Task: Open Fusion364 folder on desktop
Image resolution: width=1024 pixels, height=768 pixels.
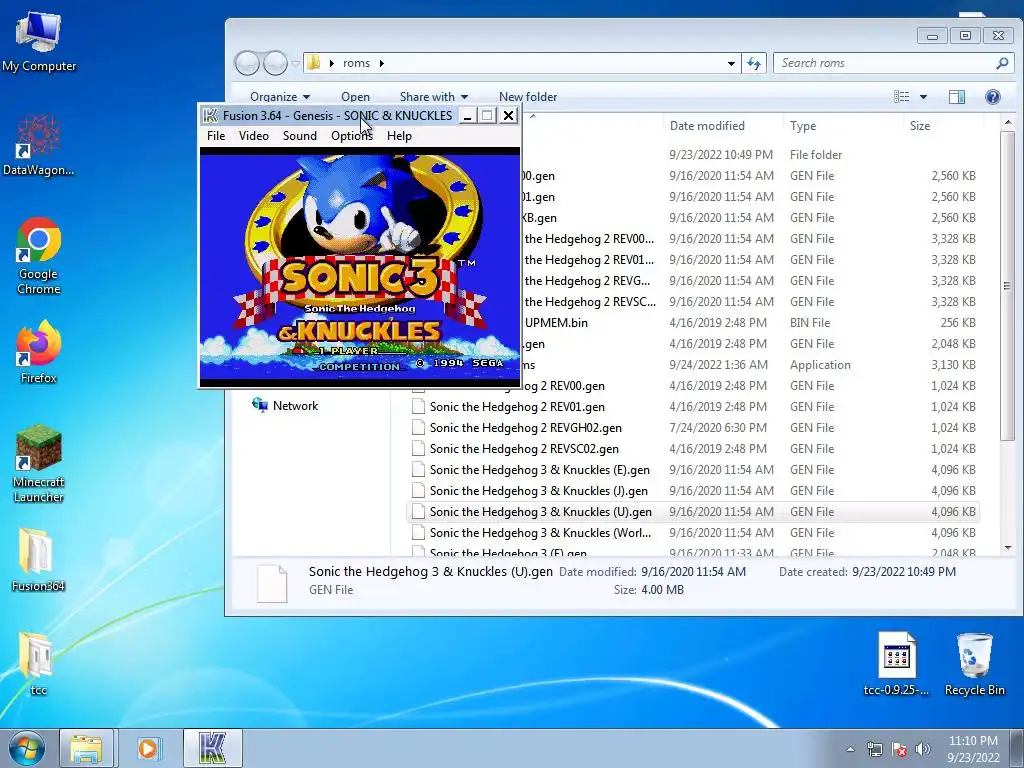Action: pyautogui.click(x=39, y=560)
